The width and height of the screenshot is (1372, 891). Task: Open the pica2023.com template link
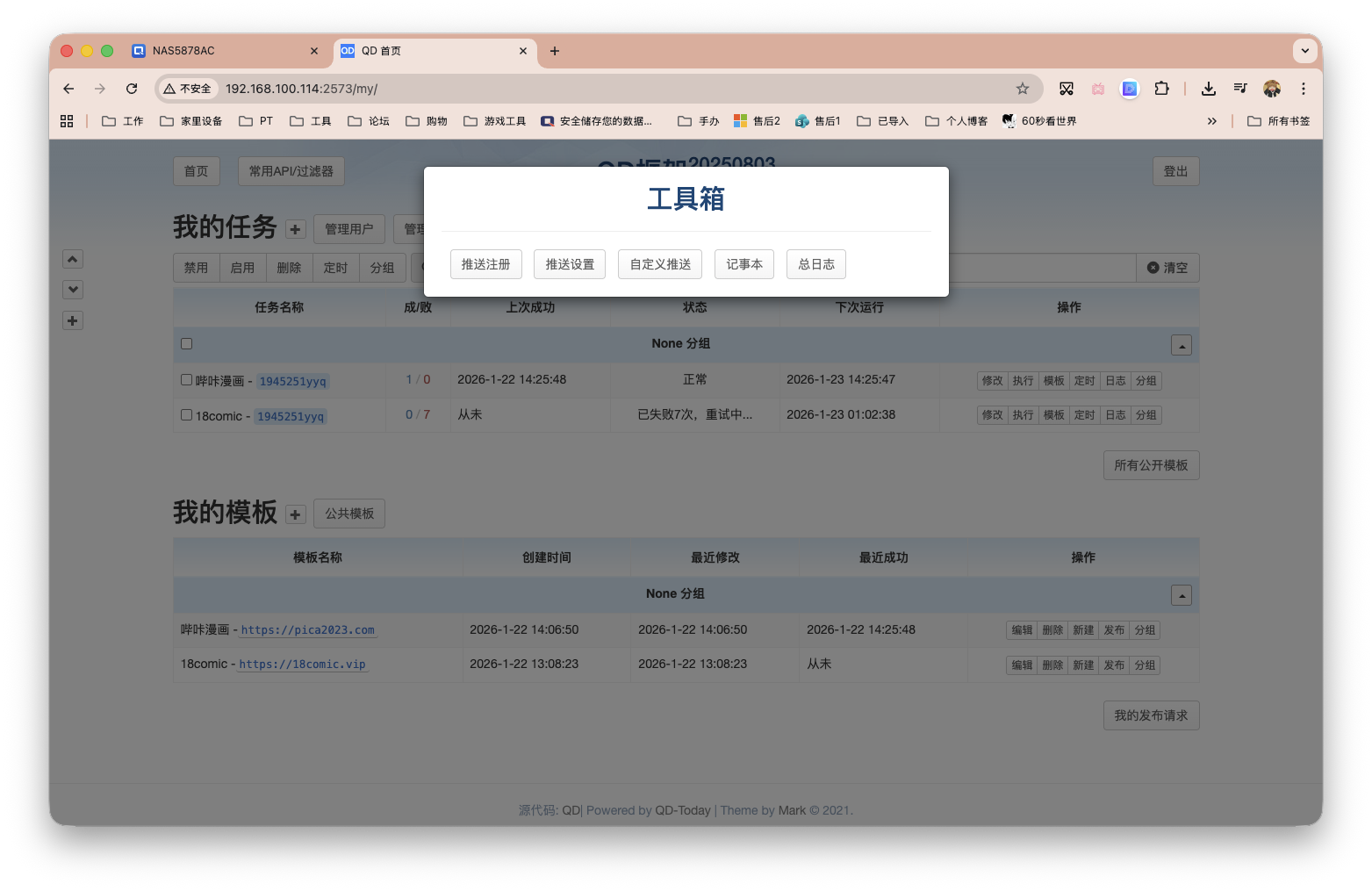pyautogui.click(x=307, y=629)
